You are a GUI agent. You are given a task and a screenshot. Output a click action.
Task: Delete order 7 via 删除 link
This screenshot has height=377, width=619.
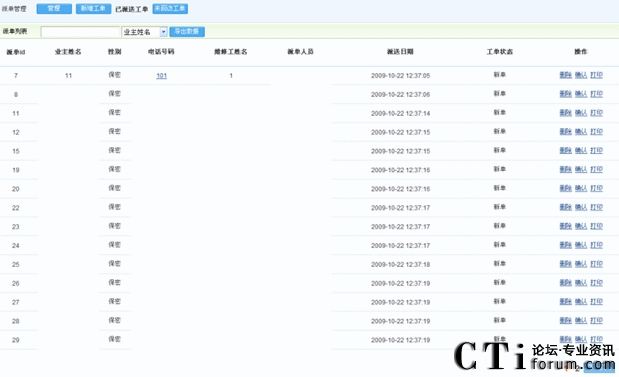pyautogui.click(x=565, y=75)
